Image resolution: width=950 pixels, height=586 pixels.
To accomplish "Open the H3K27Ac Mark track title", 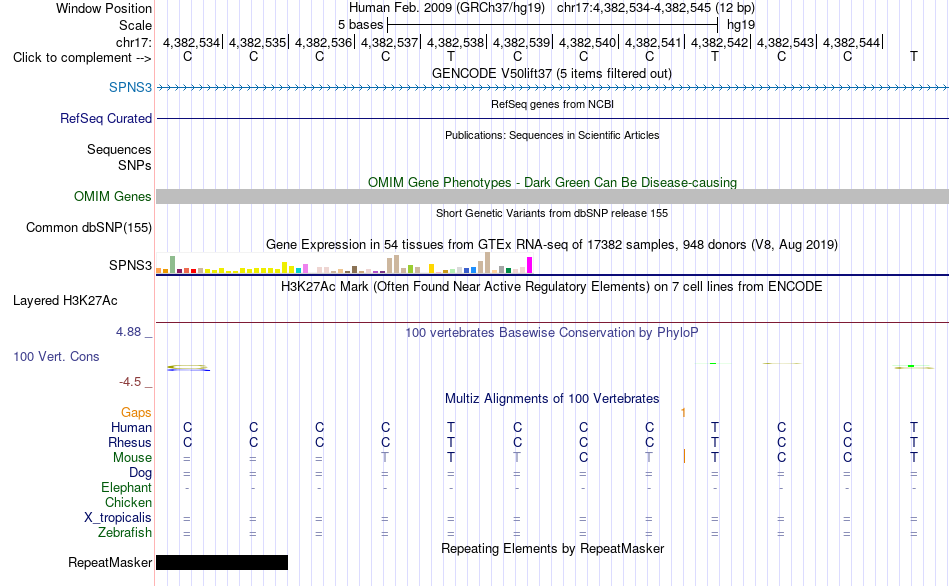I will (552, 287).
